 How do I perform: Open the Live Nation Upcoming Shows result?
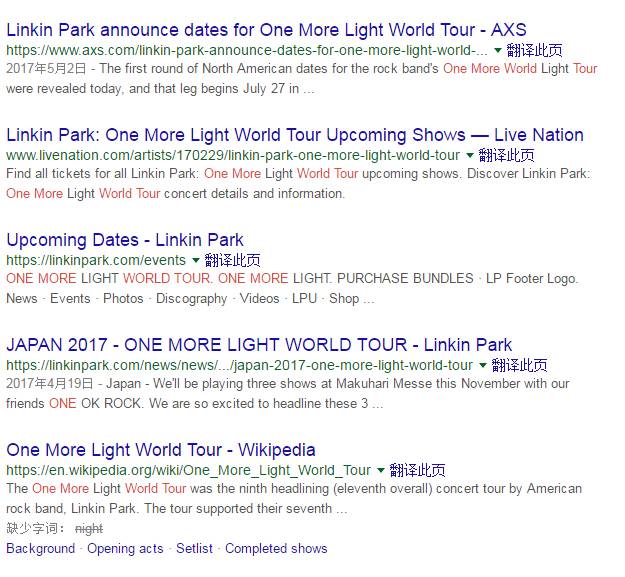295,135
